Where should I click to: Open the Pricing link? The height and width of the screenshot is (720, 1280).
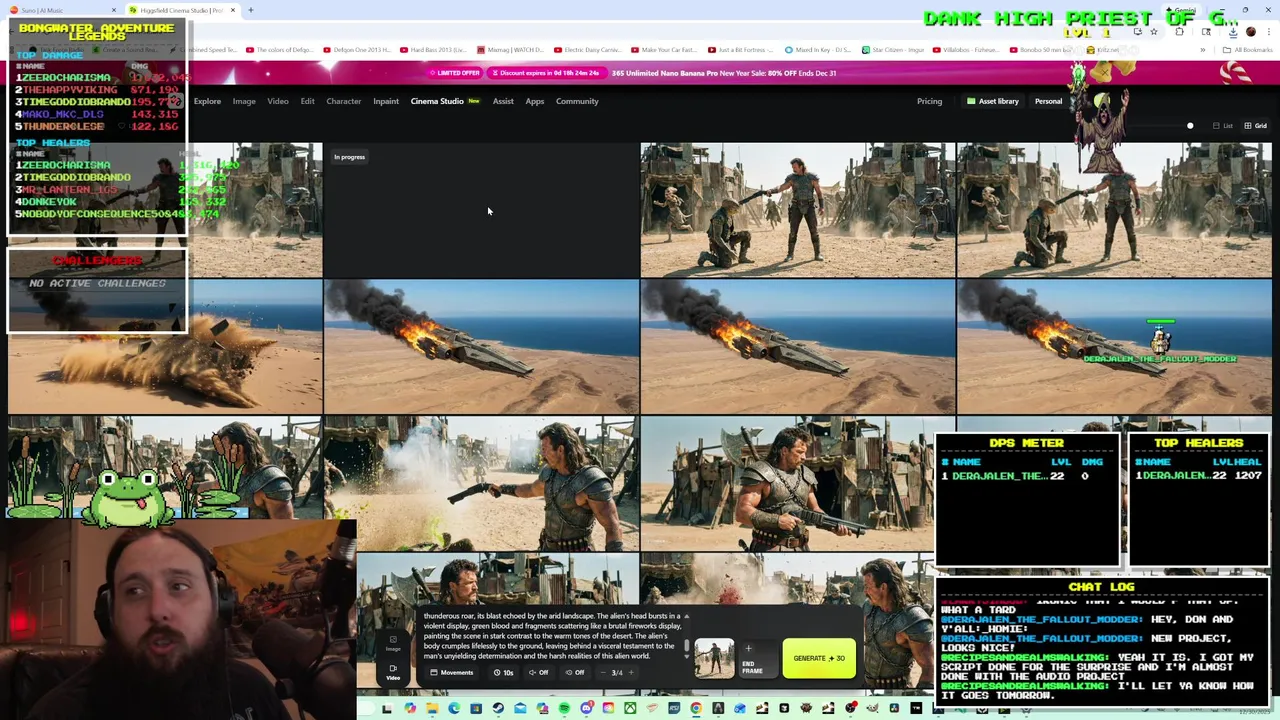click(x=929, y=101)
